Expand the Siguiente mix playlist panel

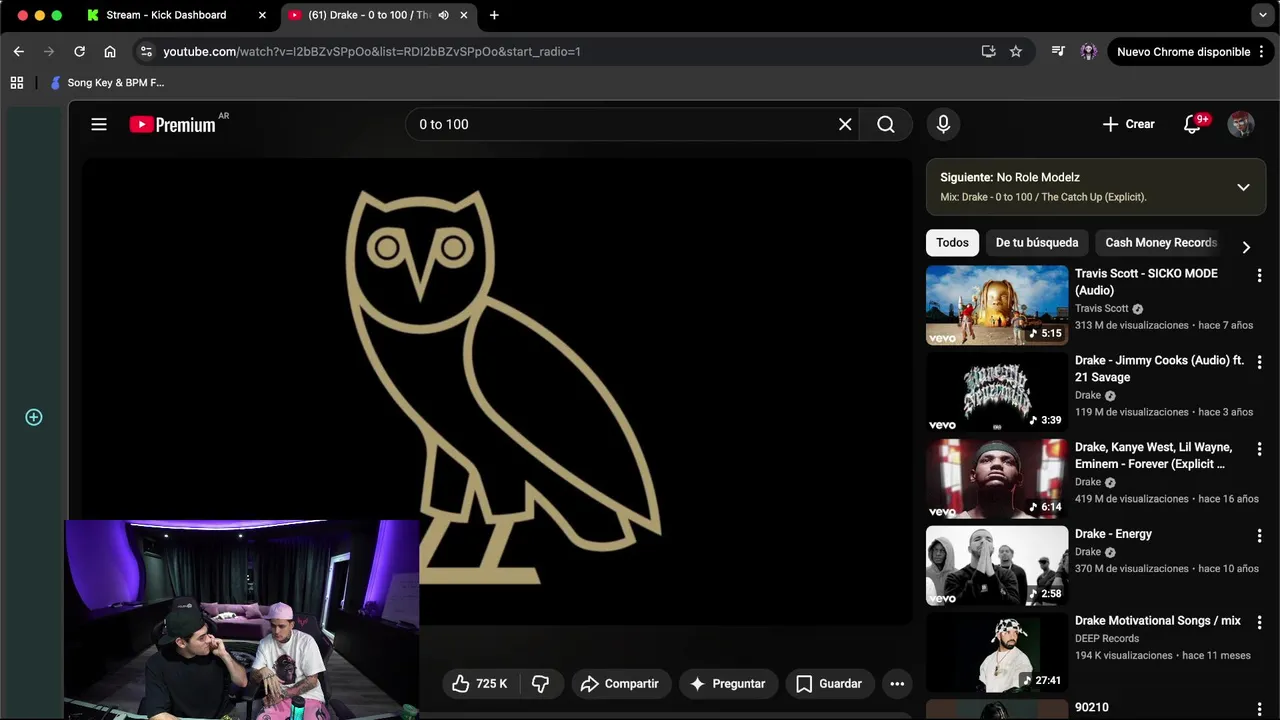click(1243, 187)
